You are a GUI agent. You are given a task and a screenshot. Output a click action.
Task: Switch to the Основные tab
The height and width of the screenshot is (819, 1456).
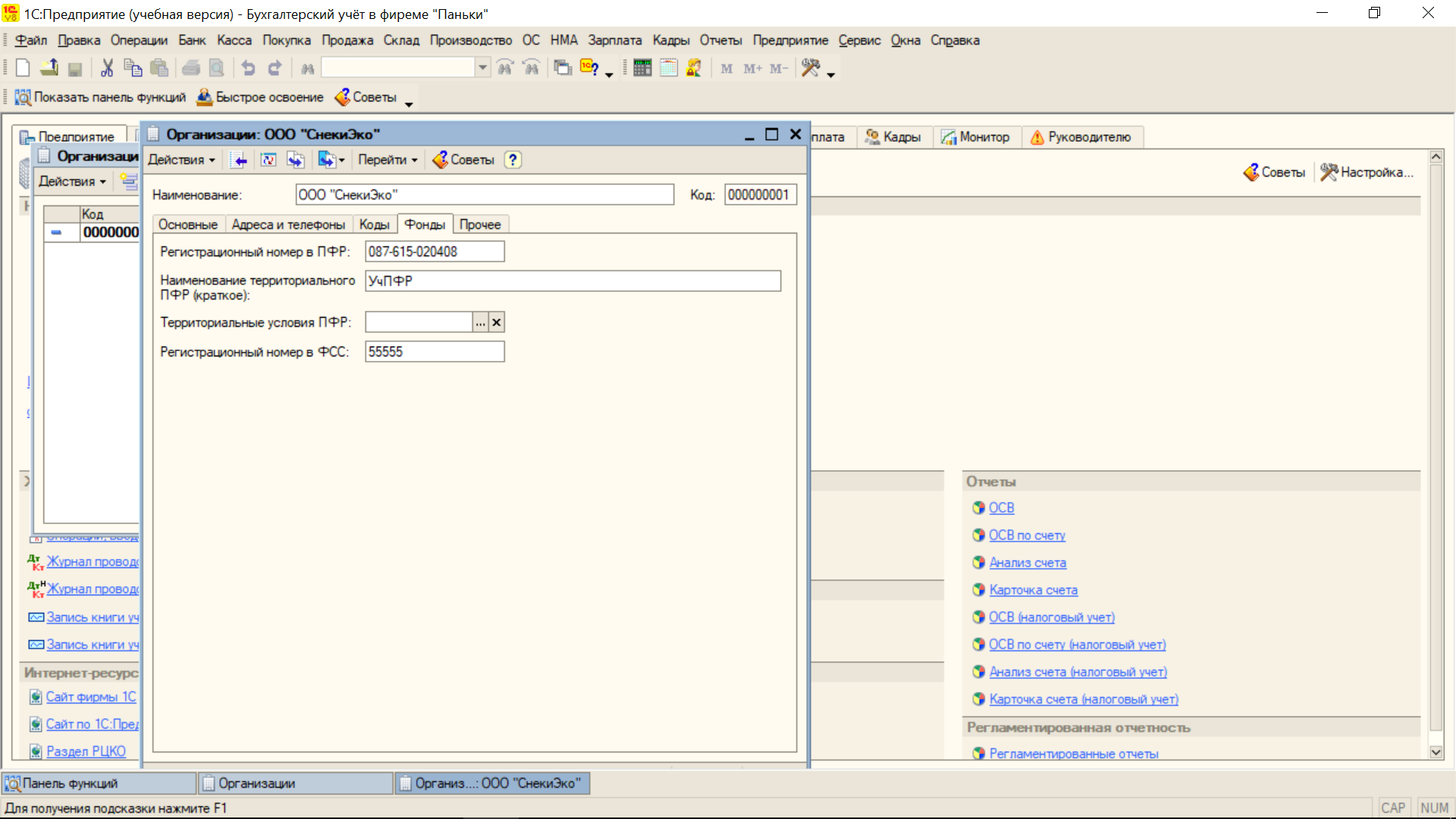188,224
